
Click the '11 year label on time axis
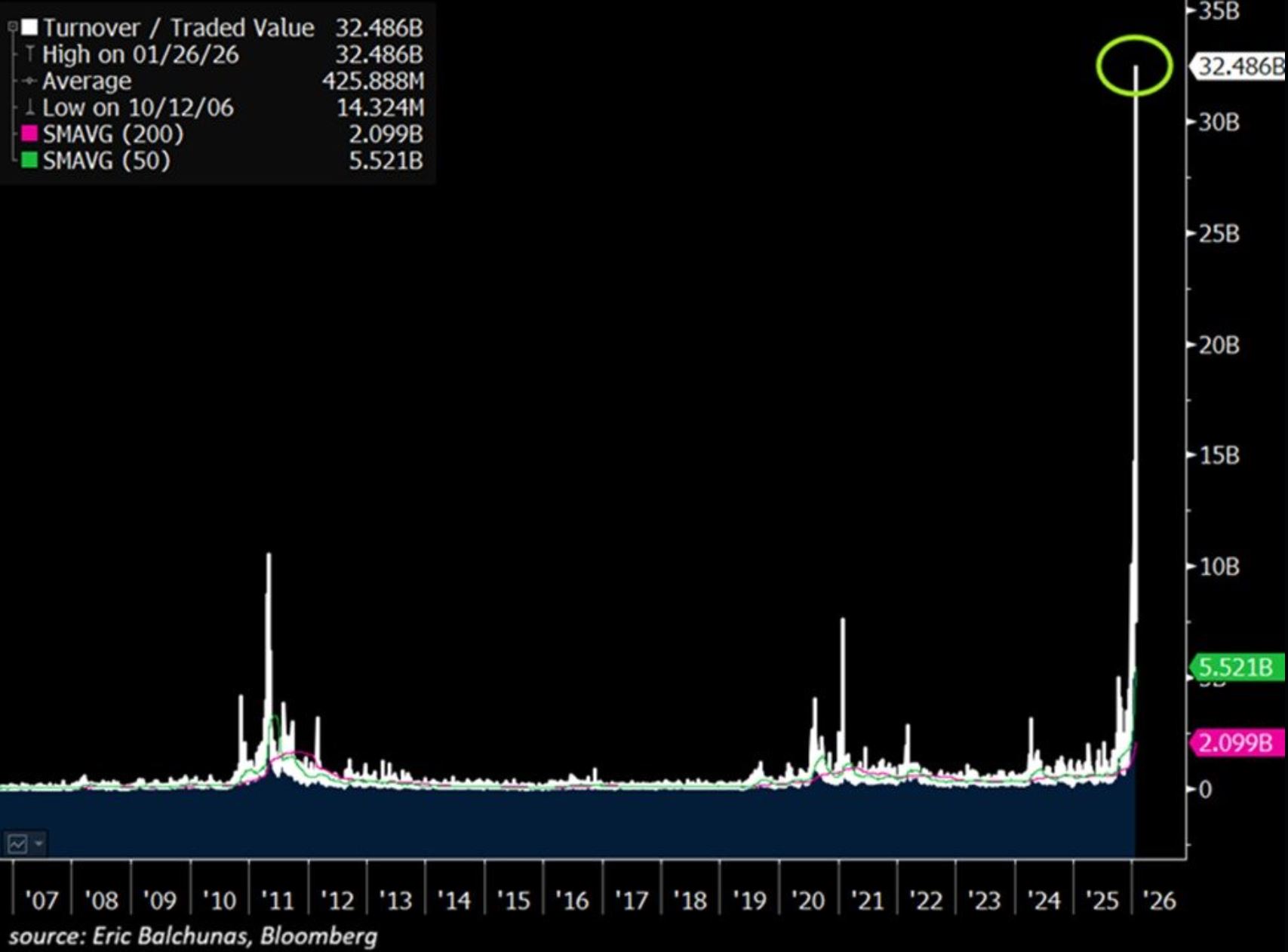pos(277,900)
